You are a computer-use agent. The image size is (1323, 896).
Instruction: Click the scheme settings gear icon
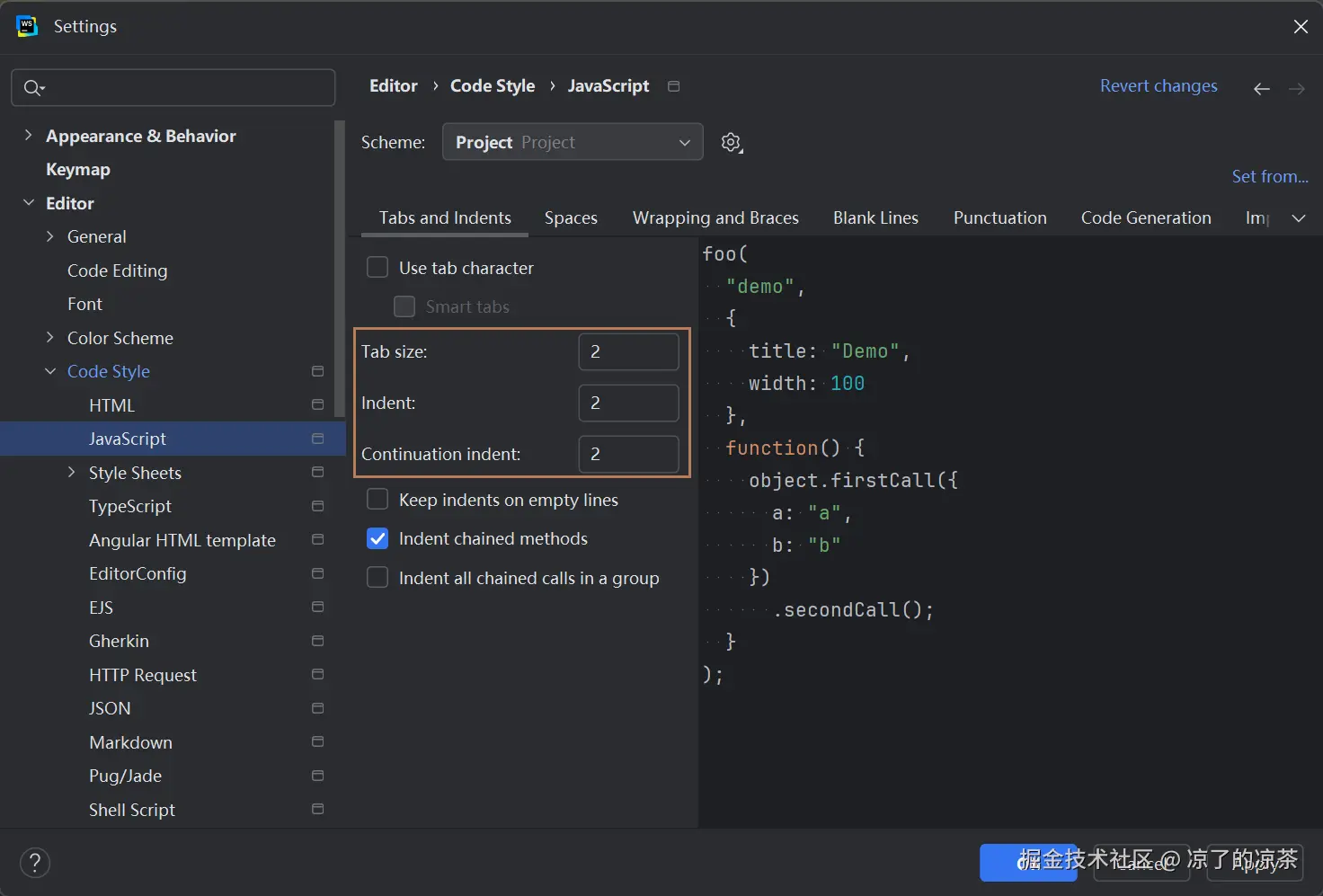click(x=732, y=142)
